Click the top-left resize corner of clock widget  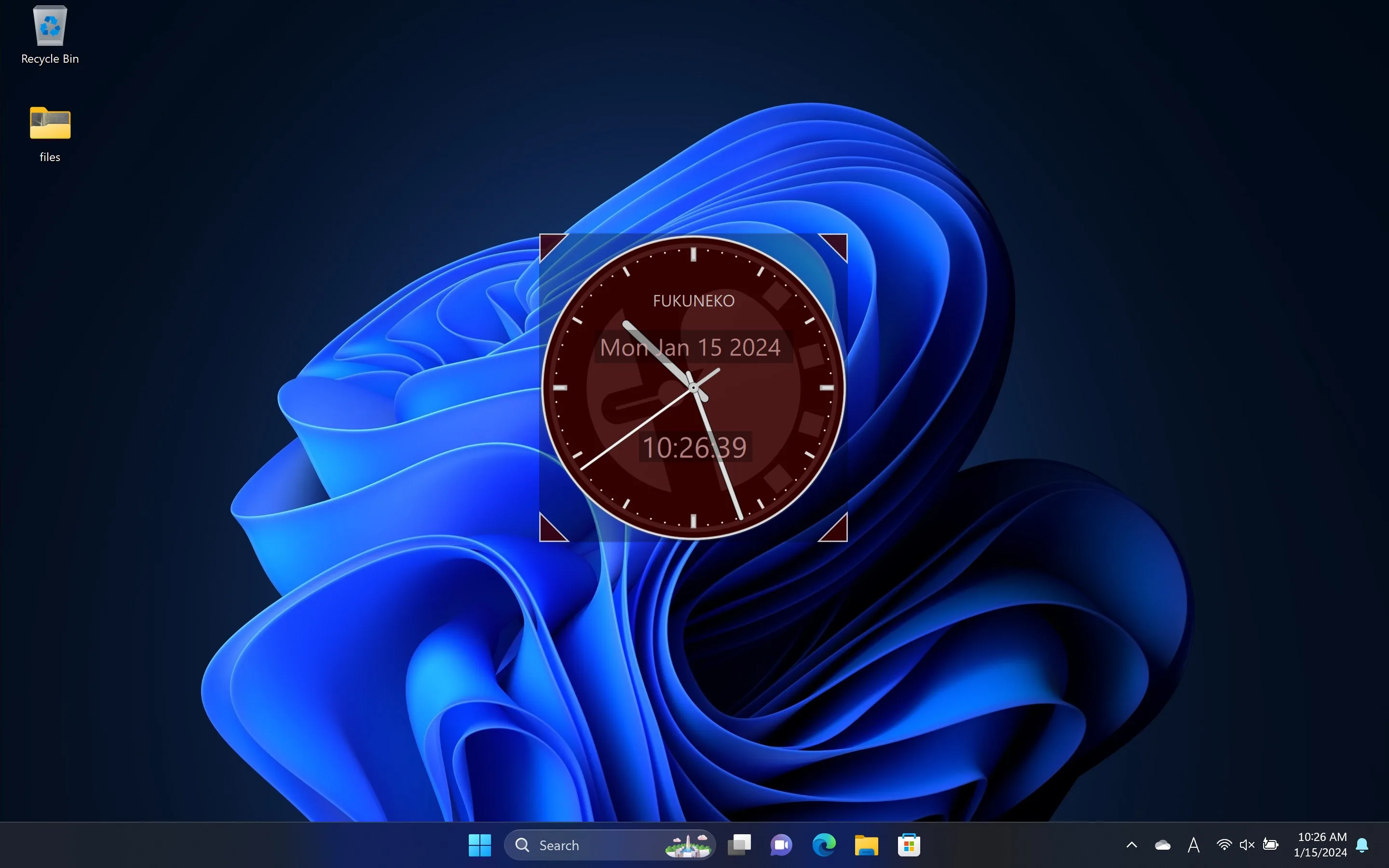click(550, 244)
